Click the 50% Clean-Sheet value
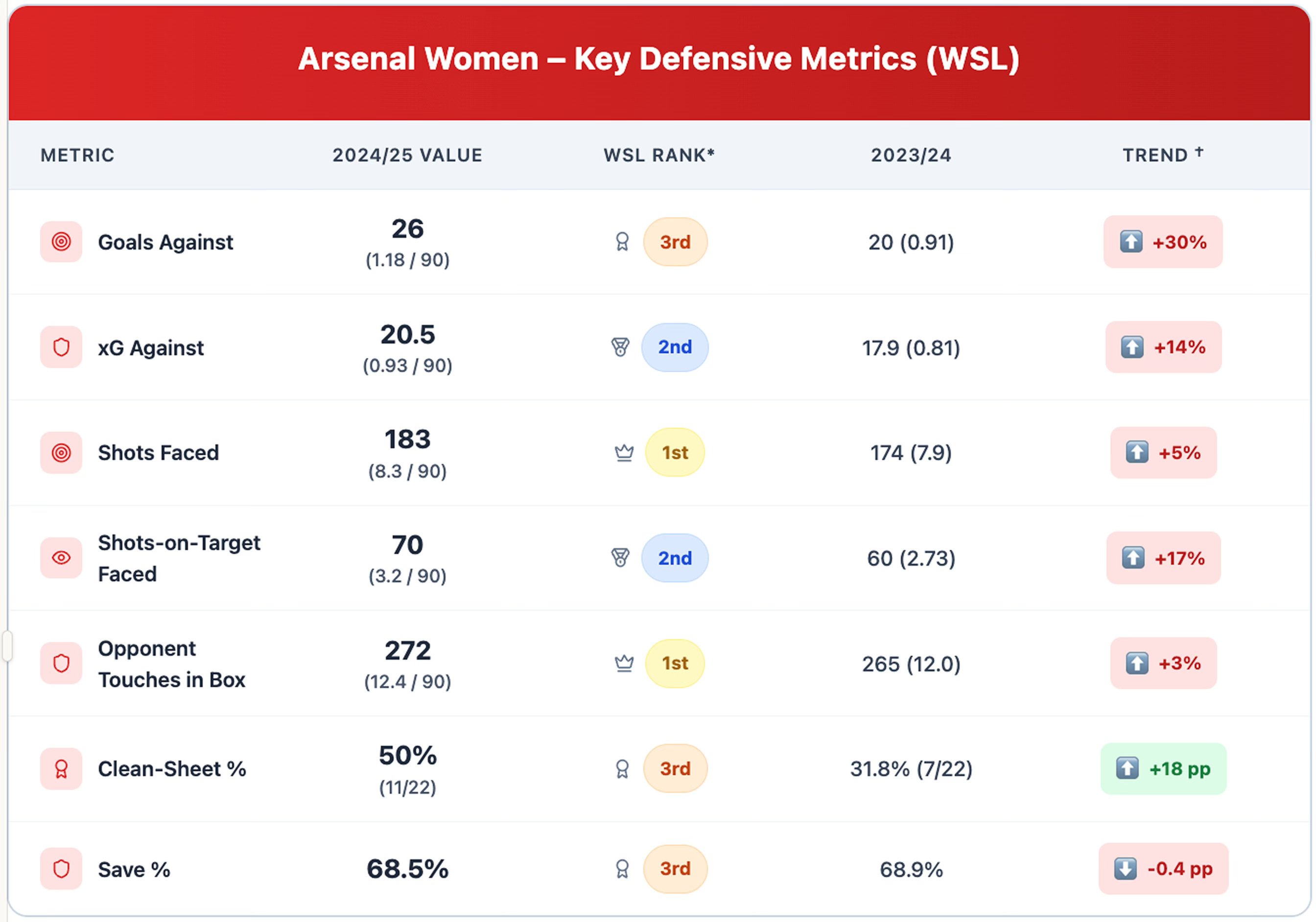This screenshot has height=922, width=1316. (408, 756)
